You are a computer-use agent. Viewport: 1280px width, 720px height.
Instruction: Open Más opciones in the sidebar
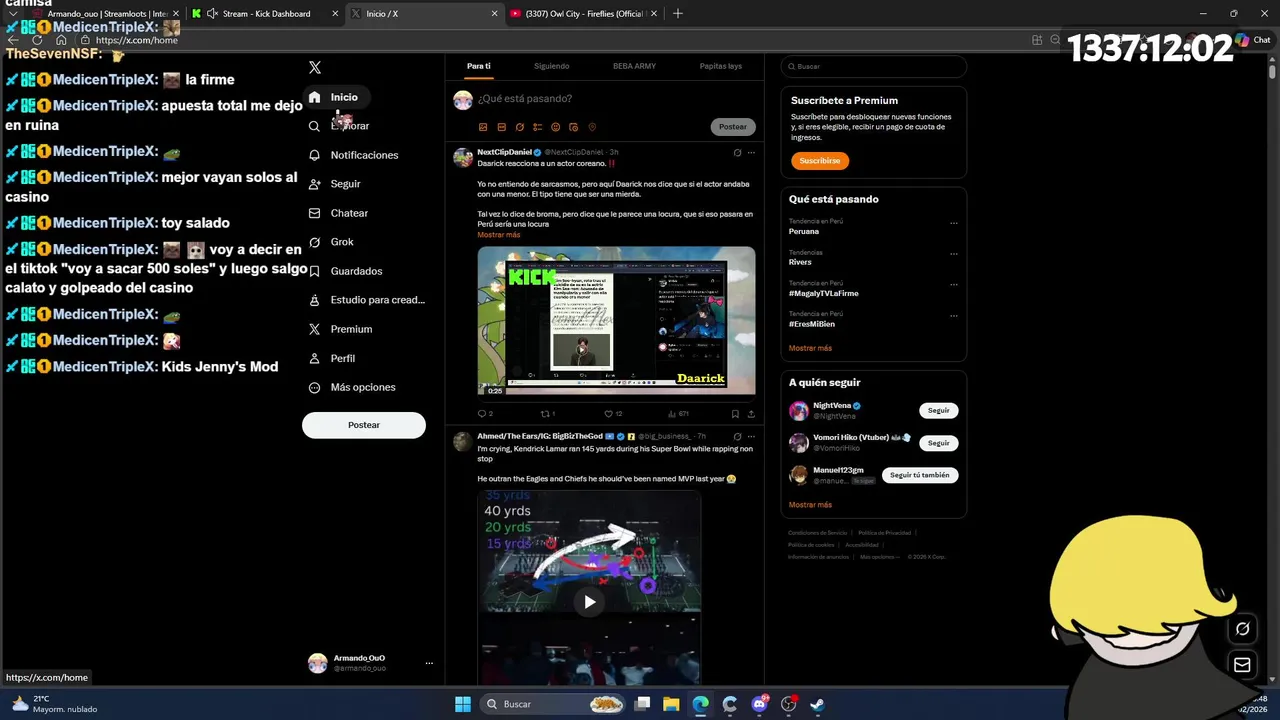(x=363, y=387)
